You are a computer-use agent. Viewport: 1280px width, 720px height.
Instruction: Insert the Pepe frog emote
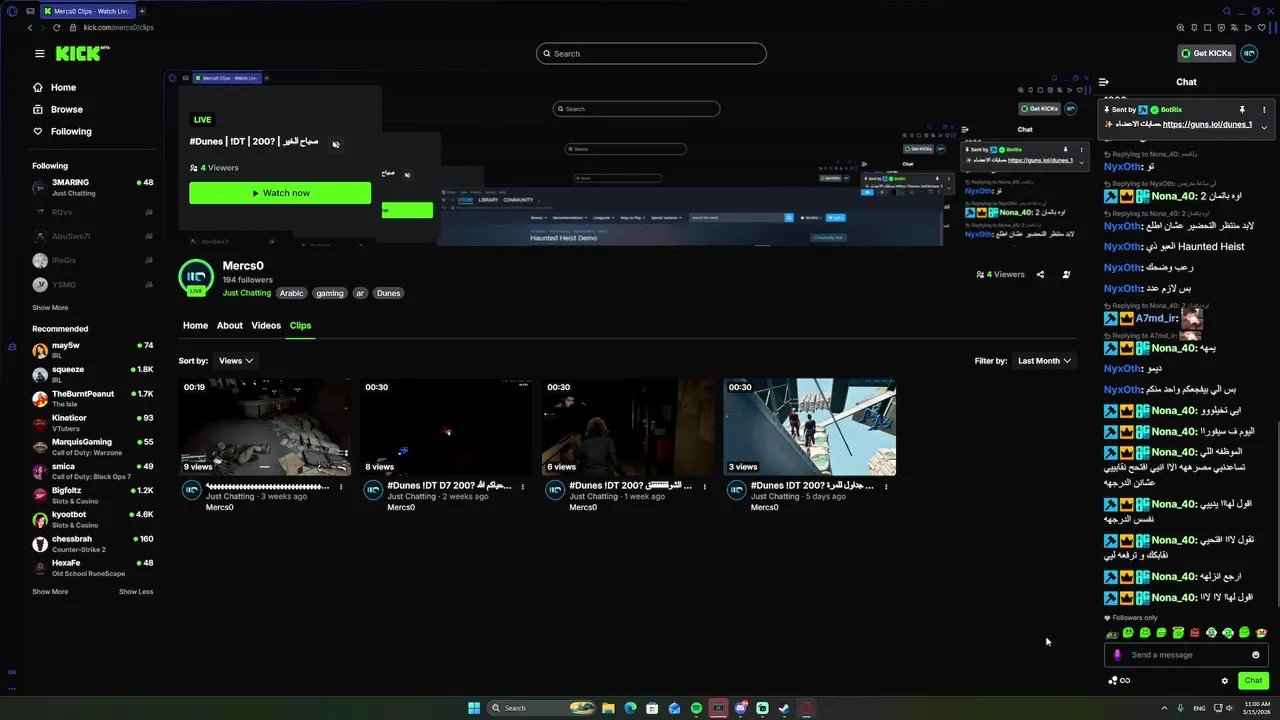tap(1111, 633)
